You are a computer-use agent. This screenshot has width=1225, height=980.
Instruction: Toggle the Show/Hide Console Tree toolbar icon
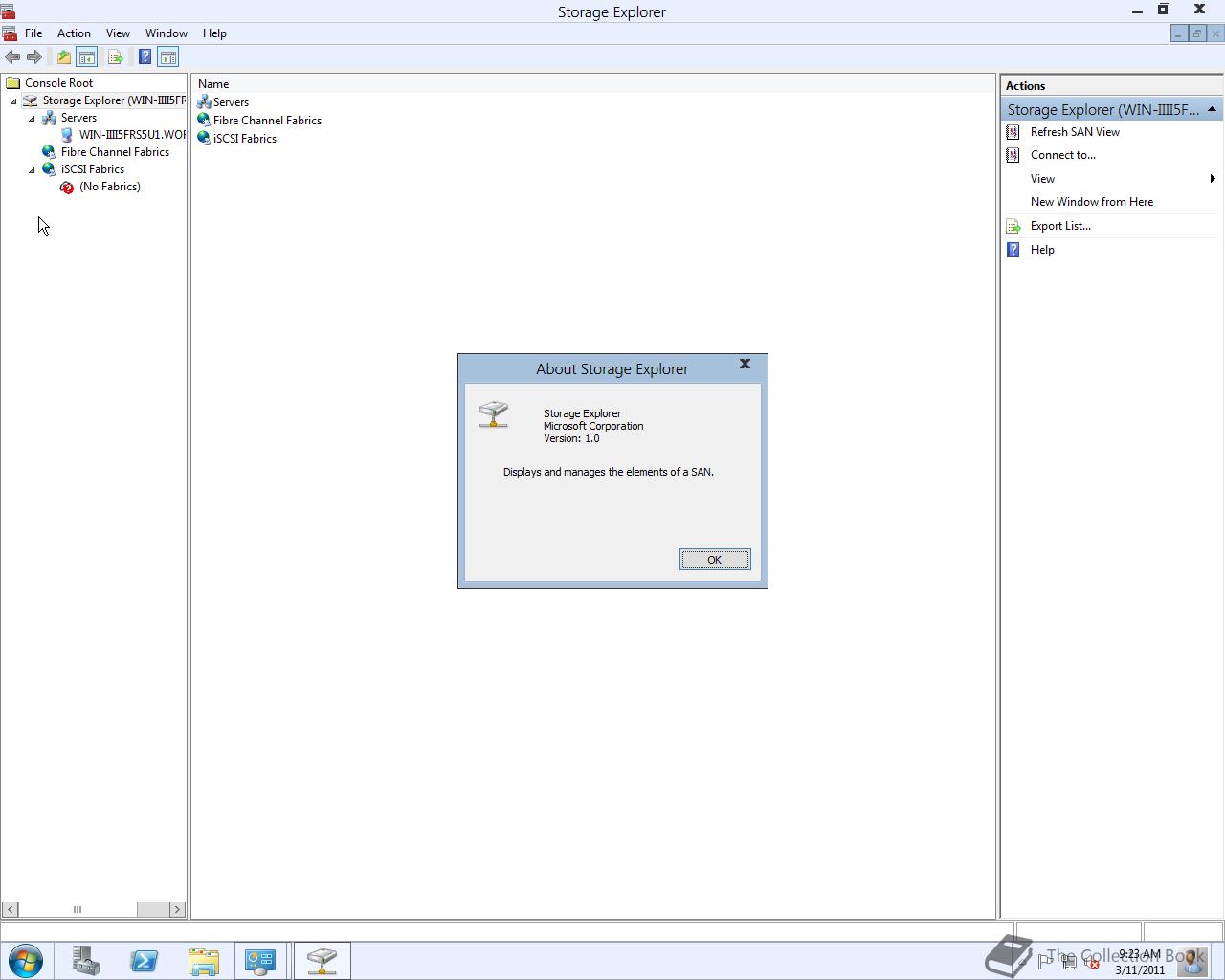pyautogui.click(x=87, y=57)
